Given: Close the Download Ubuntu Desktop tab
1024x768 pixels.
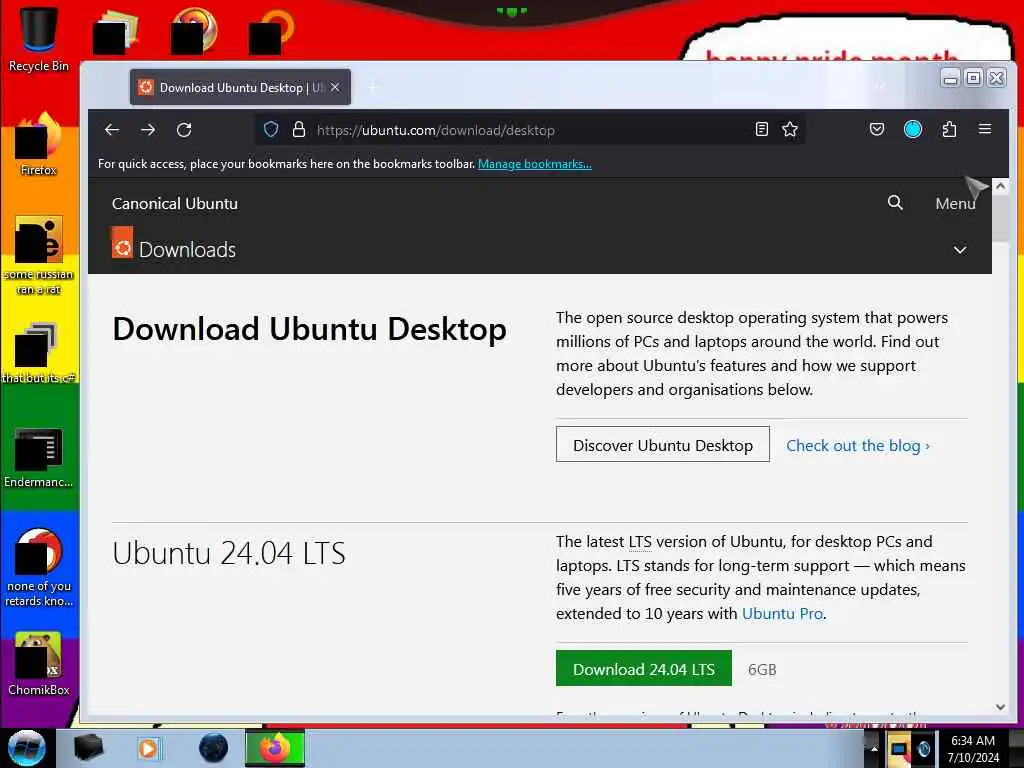Looking at the screenshot, I should point(335,87).
